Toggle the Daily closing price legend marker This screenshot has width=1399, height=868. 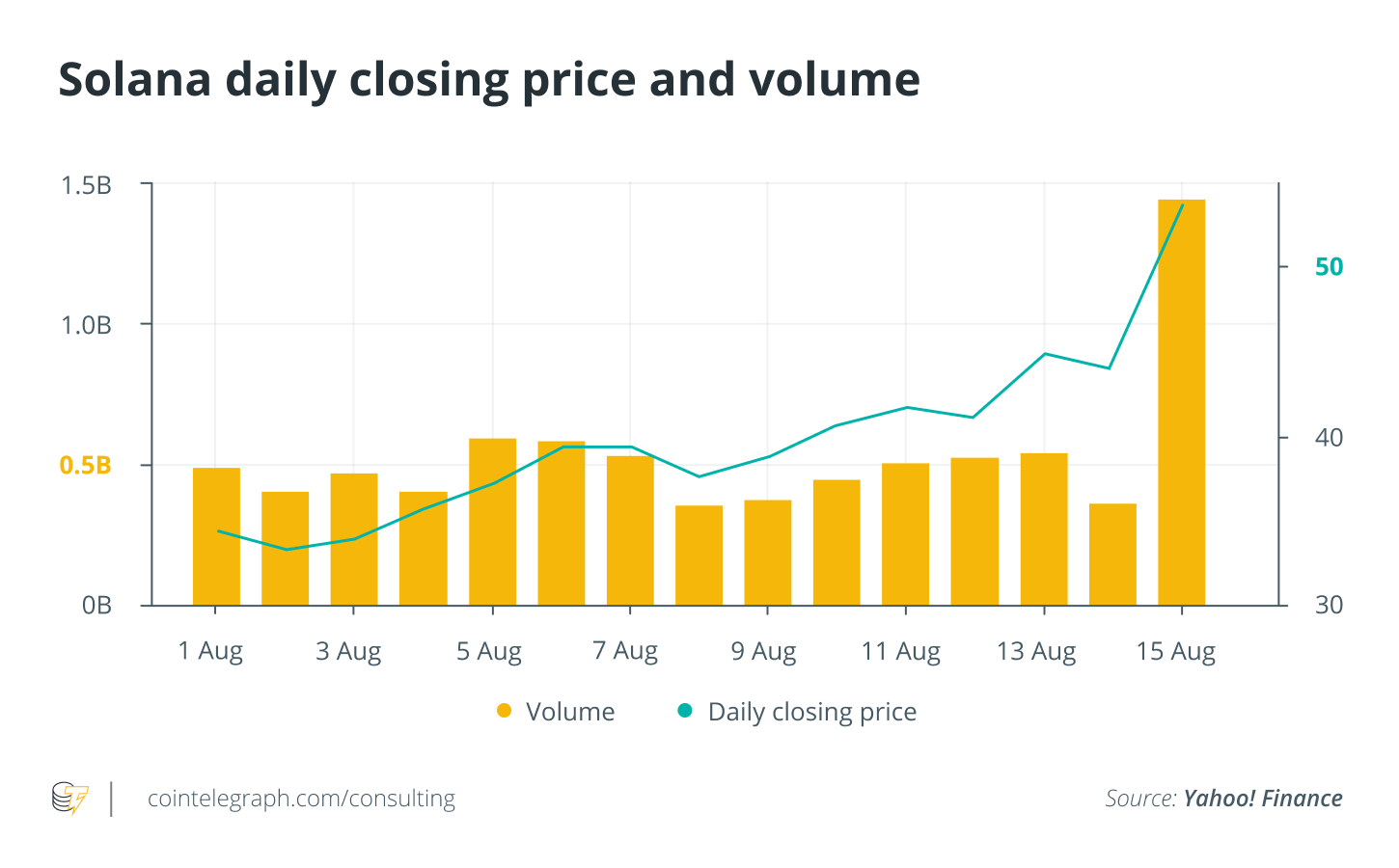tap(685, 711)
